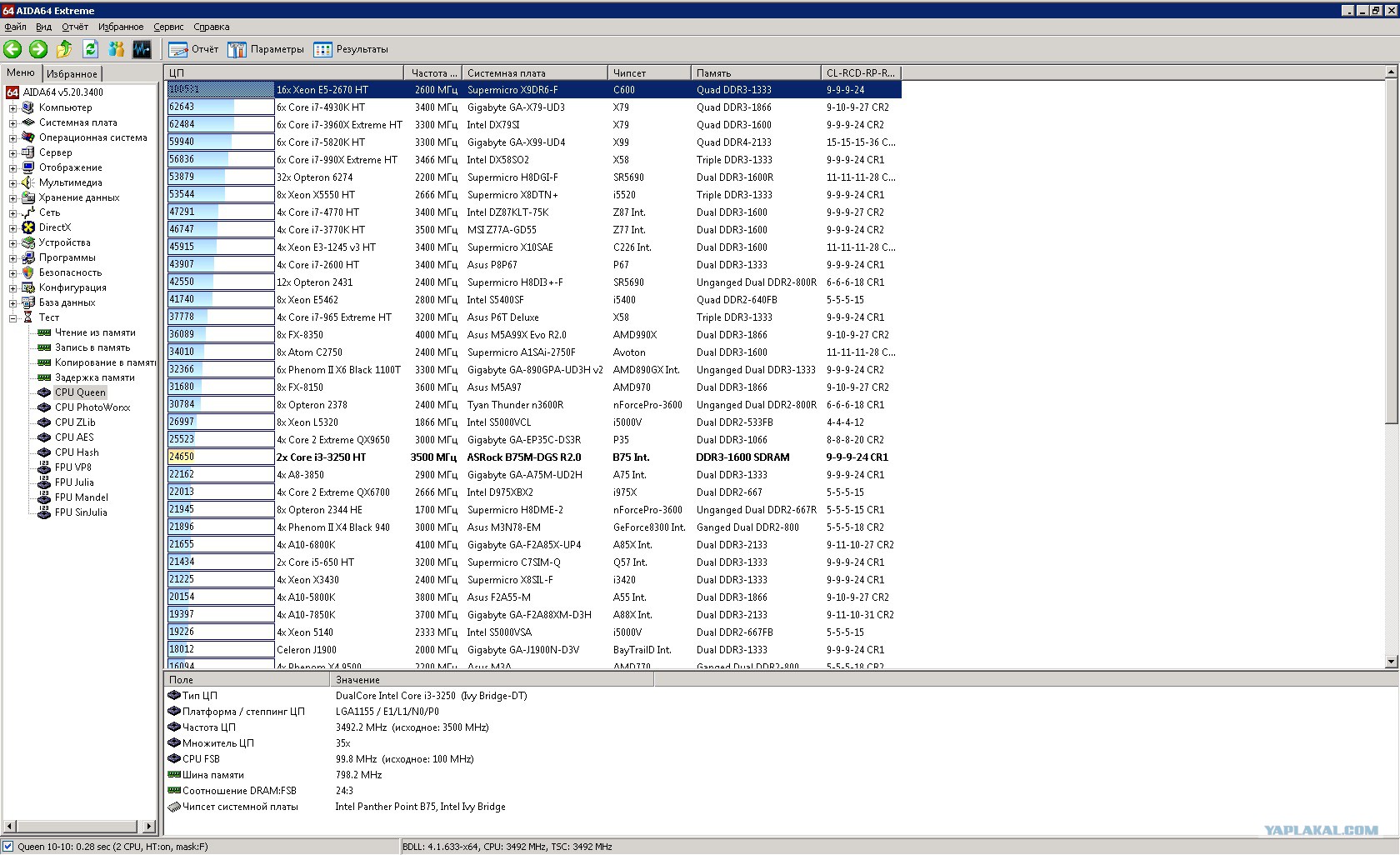Click the folder up-level toolbar icon
Image resolution: width=1400 pixels, height=855 pixels.
[64, 49]
